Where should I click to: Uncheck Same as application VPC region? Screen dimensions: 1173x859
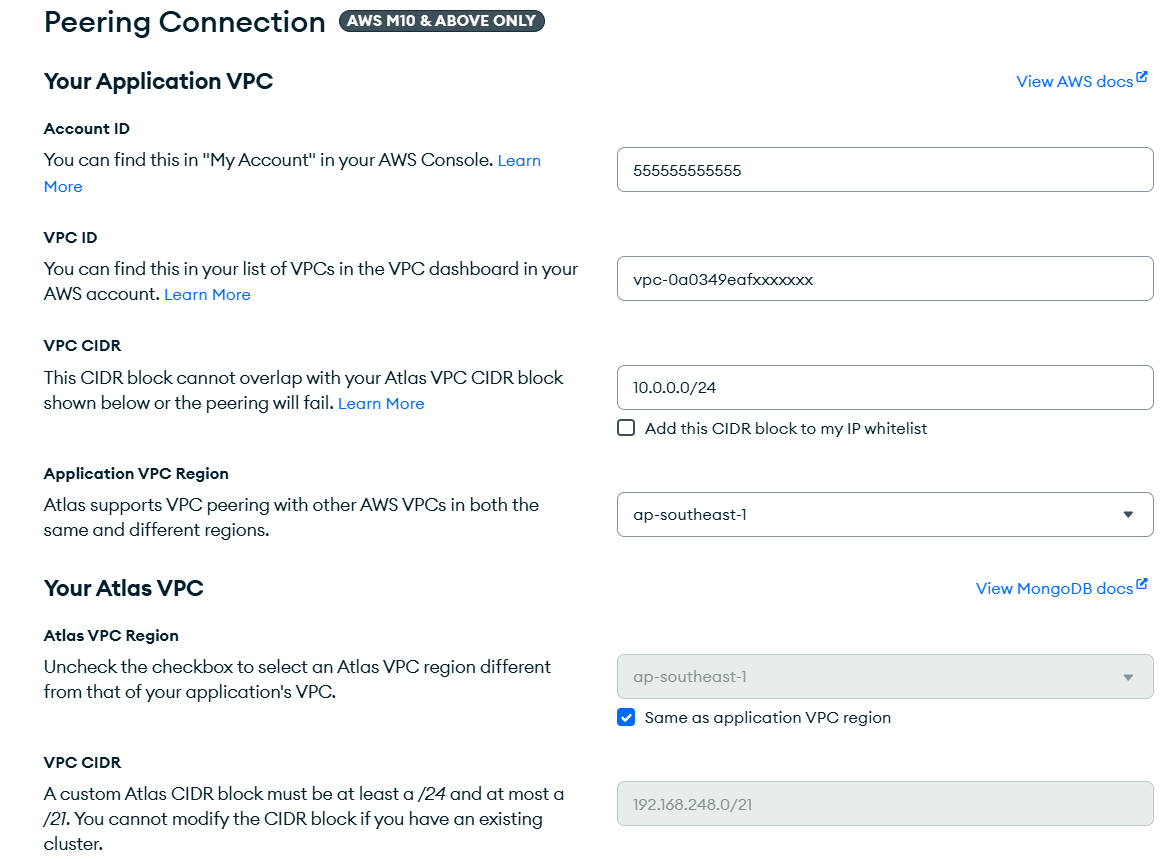[x=626, y=718]
